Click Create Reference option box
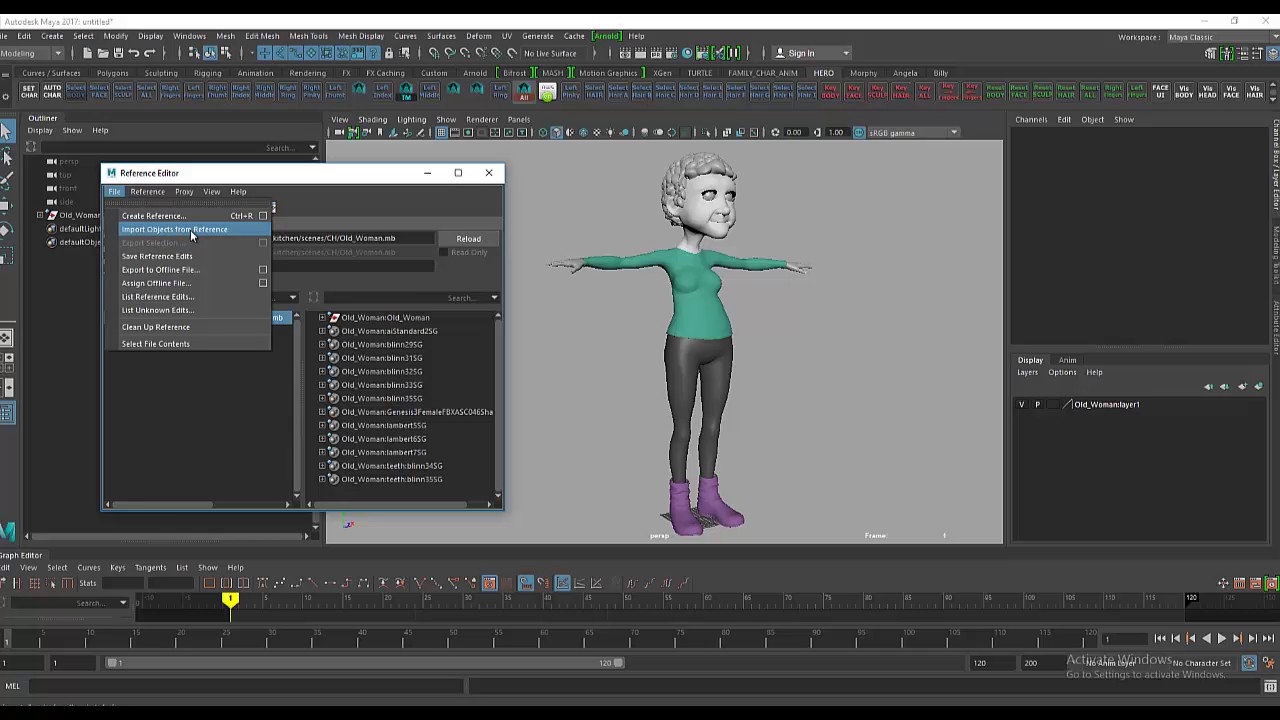The image size is (1280, 720). (x=263, y=216)
